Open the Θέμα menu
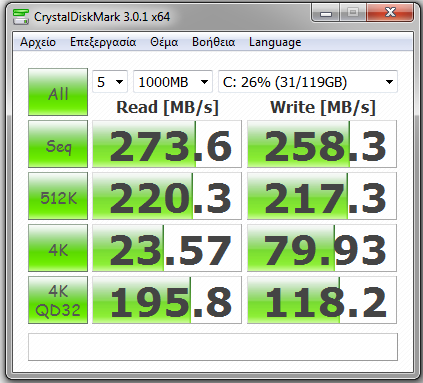The image size is (423, 383). pos(164,42)
